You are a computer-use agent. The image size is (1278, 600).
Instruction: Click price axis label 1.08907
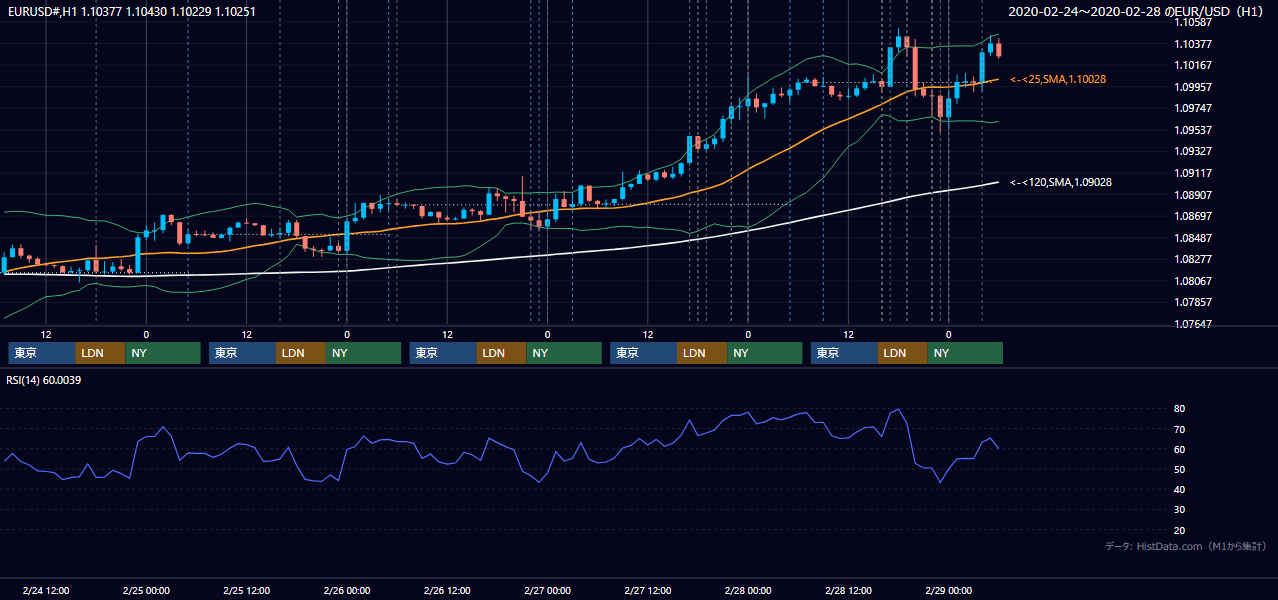point(1193,195)
